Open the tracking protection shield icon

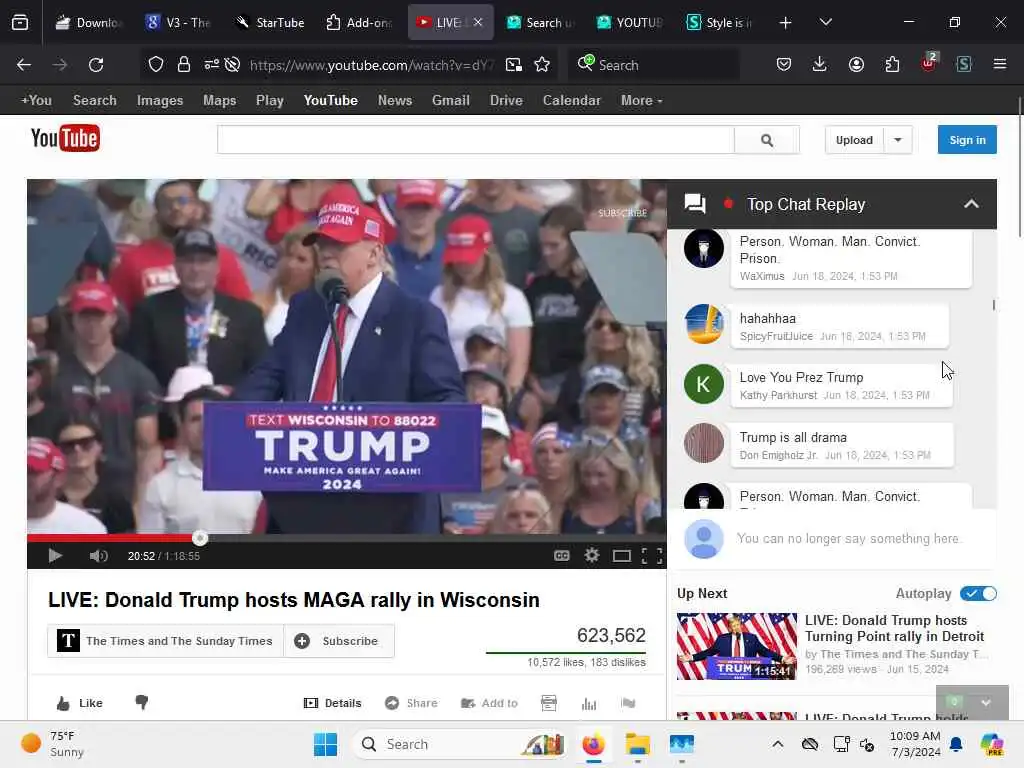[x=155, y=65]
